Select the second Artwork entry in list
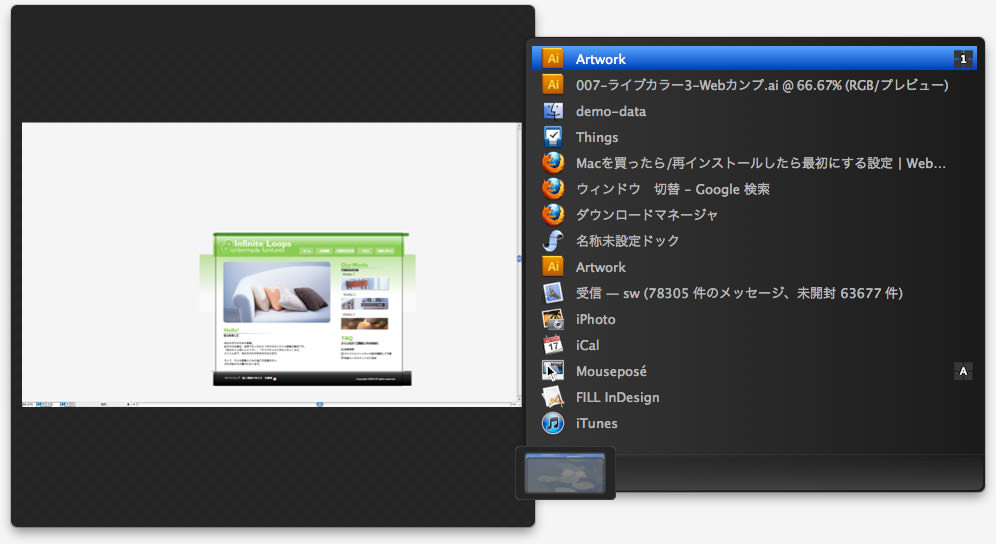This screenshot has height=544, width=996. (x=754, y=267)
